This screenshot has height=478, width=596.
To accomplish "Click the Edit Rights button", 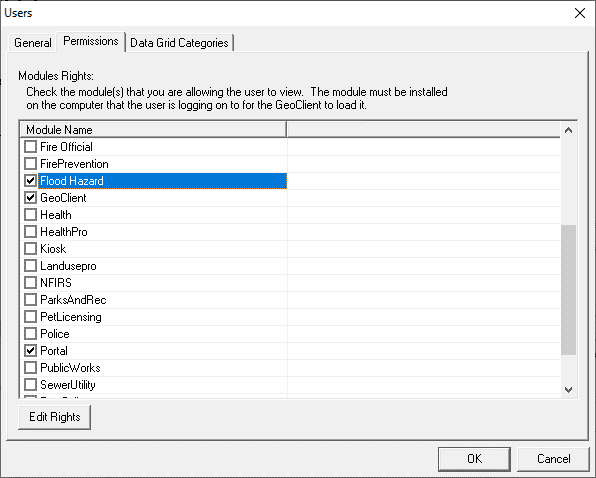I will [x=54, y=417].
